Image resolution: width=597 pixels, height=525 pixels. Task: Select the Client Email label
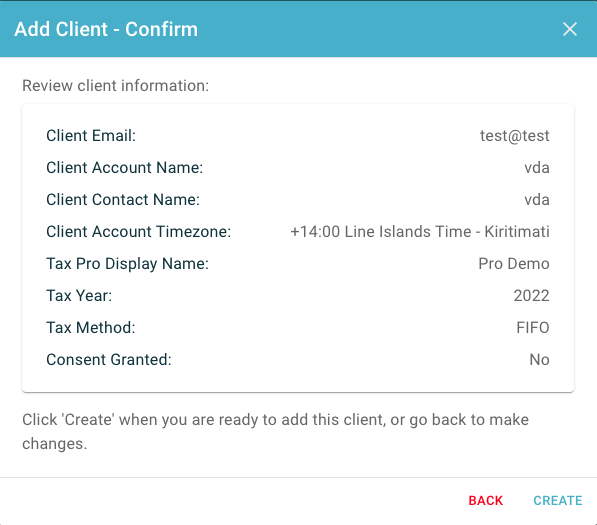click(x=91, y=136)
